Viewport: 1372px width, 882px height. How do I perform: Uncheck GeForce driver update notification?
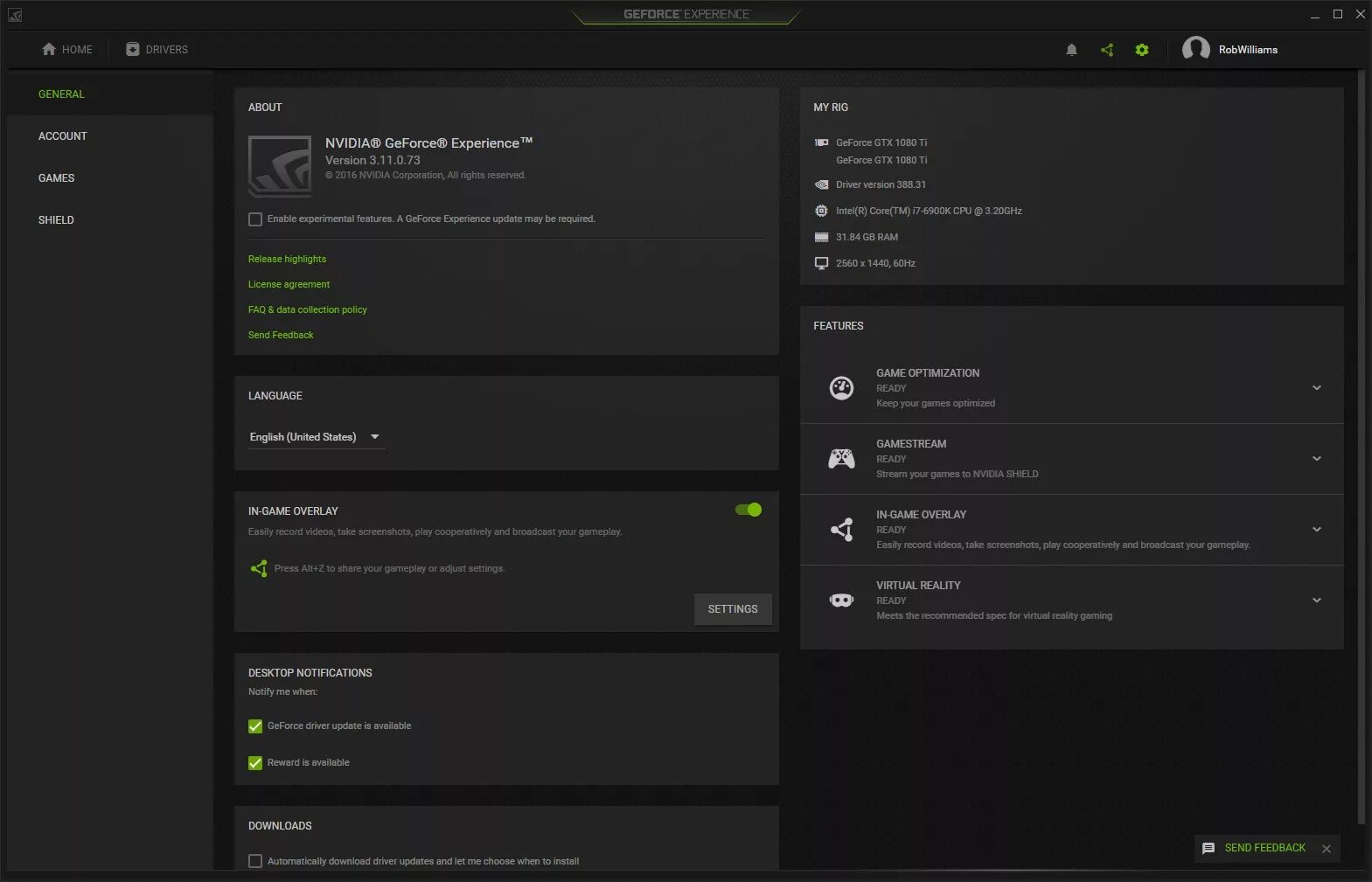[x=255, y=726]
